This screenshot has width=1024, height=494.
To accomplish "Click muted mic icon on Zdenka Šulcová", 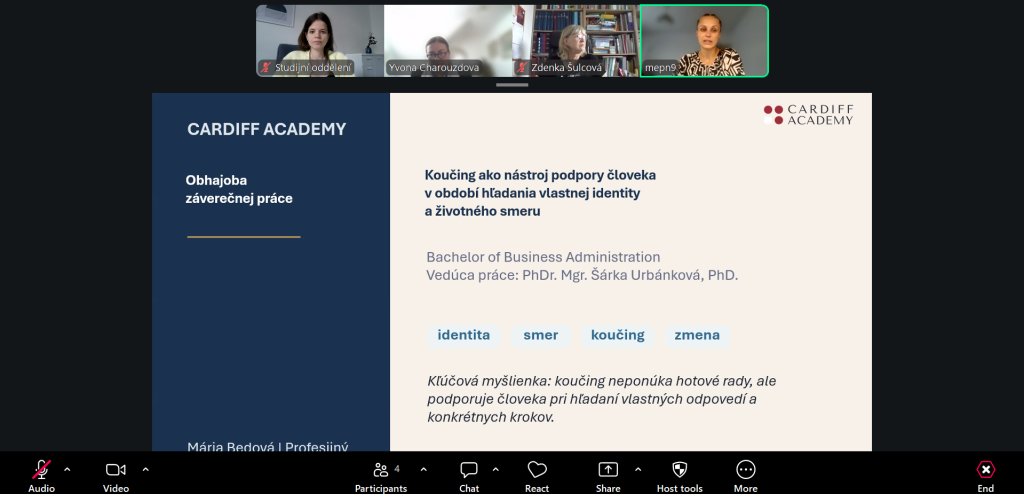I will 522,67.
